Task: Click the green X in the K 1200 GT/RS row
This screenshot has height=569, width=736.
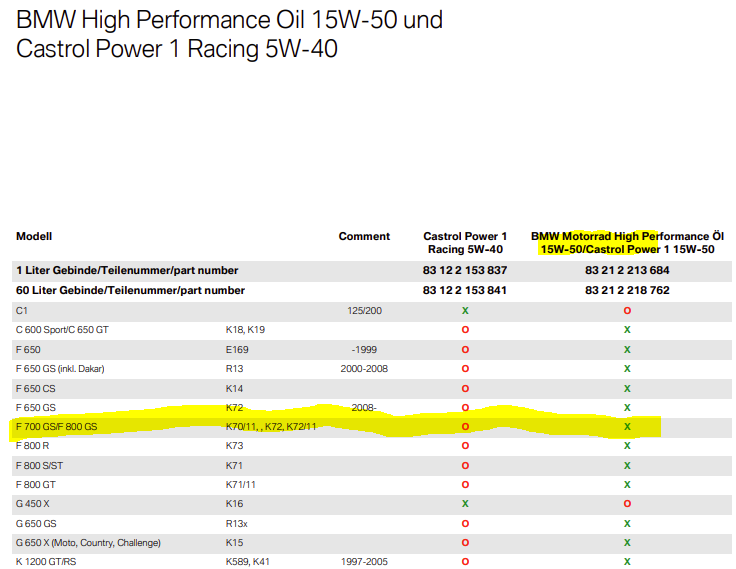Action: pos(627,561)
